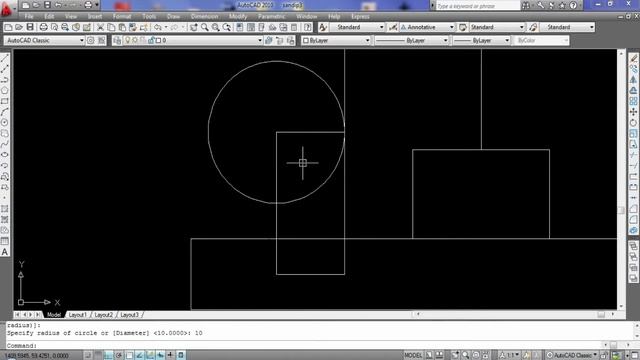The width and height of the screenshot is (640, 360).
Task: Click the application menu red A button
Action: (x=6, y=8)
